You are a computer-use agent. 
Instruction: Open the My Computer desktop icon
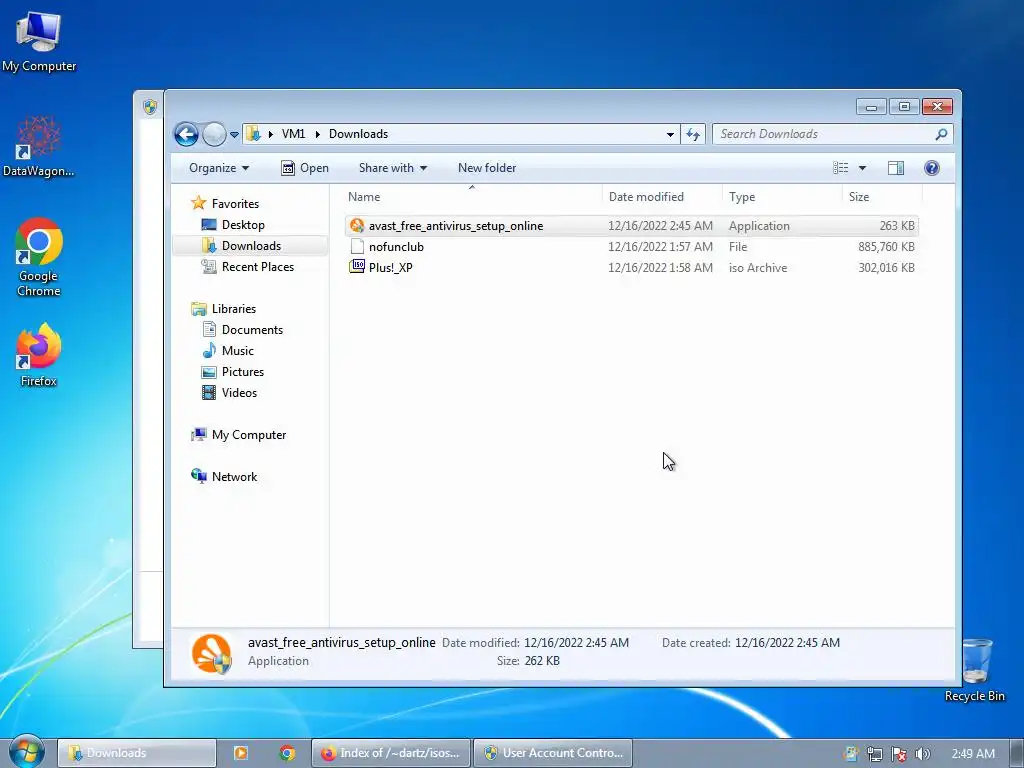click(39, 40)
